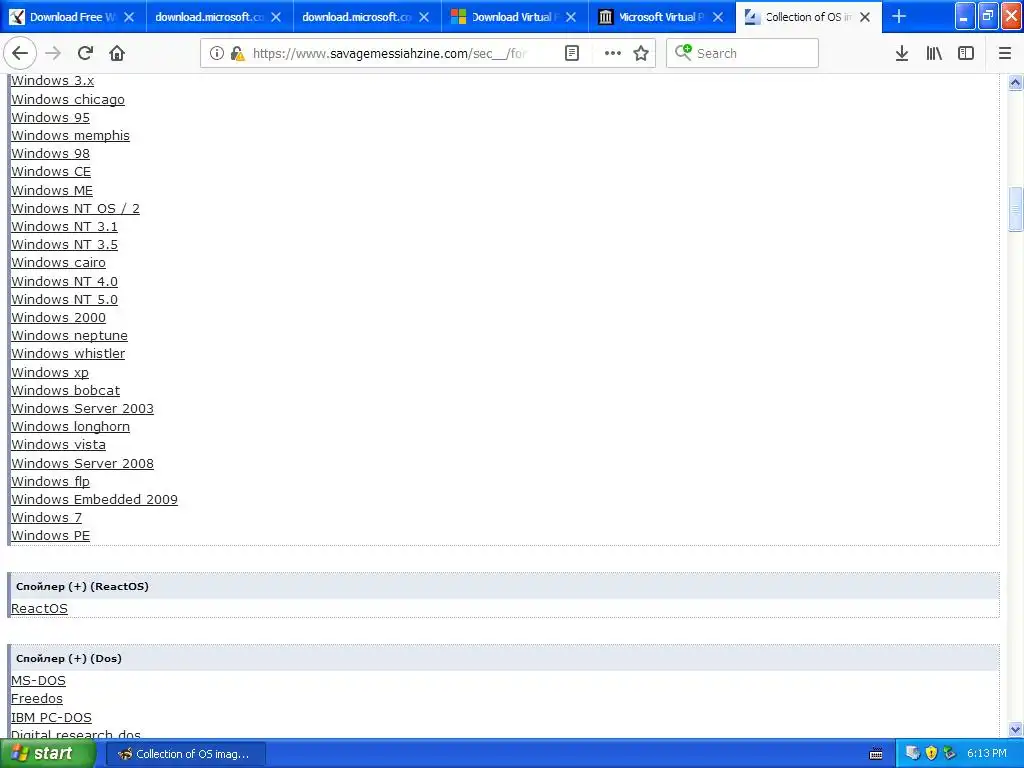
Task: Click the security shield tray icon
Action: pyautogui.click(x=931, y=753)
